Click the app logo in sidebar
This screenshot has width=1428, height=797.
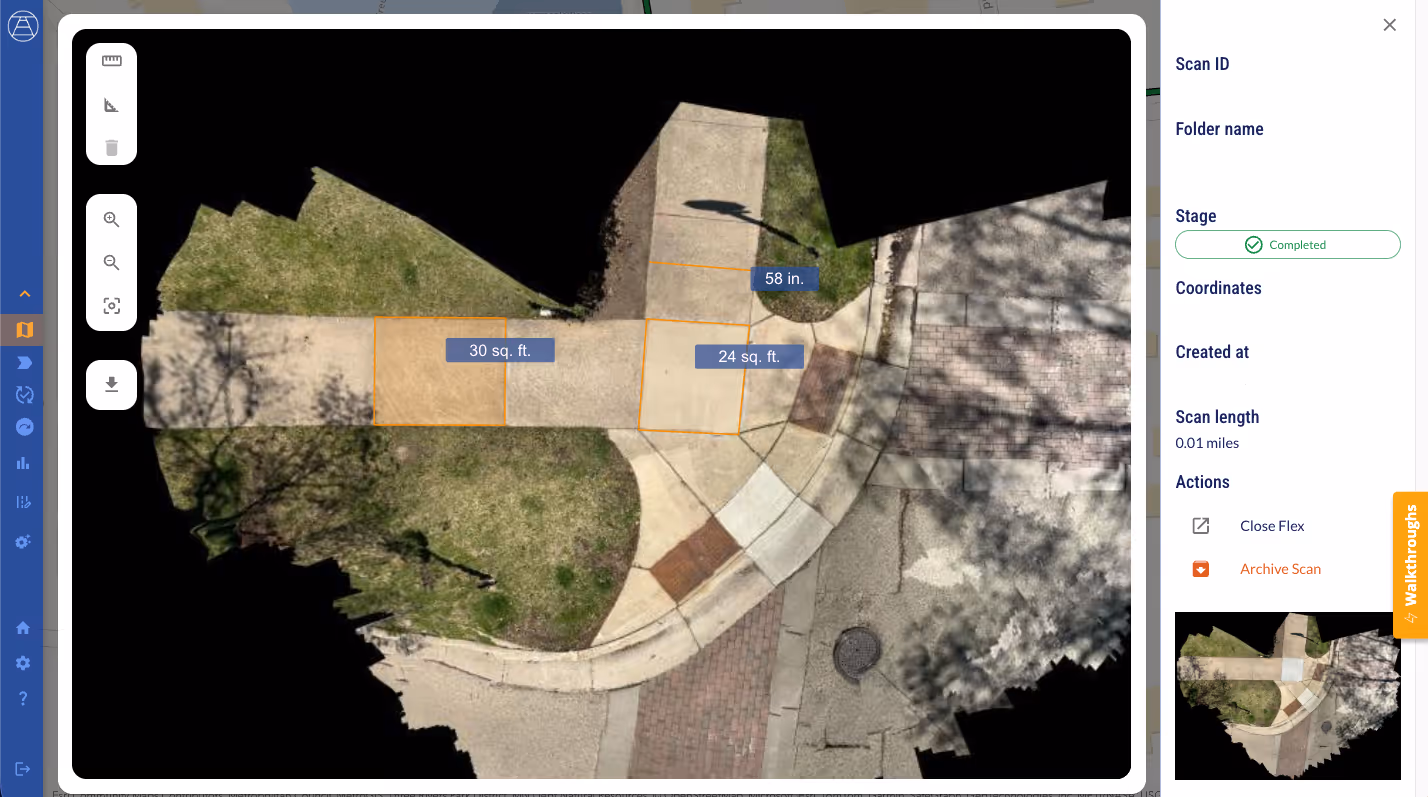22,27
